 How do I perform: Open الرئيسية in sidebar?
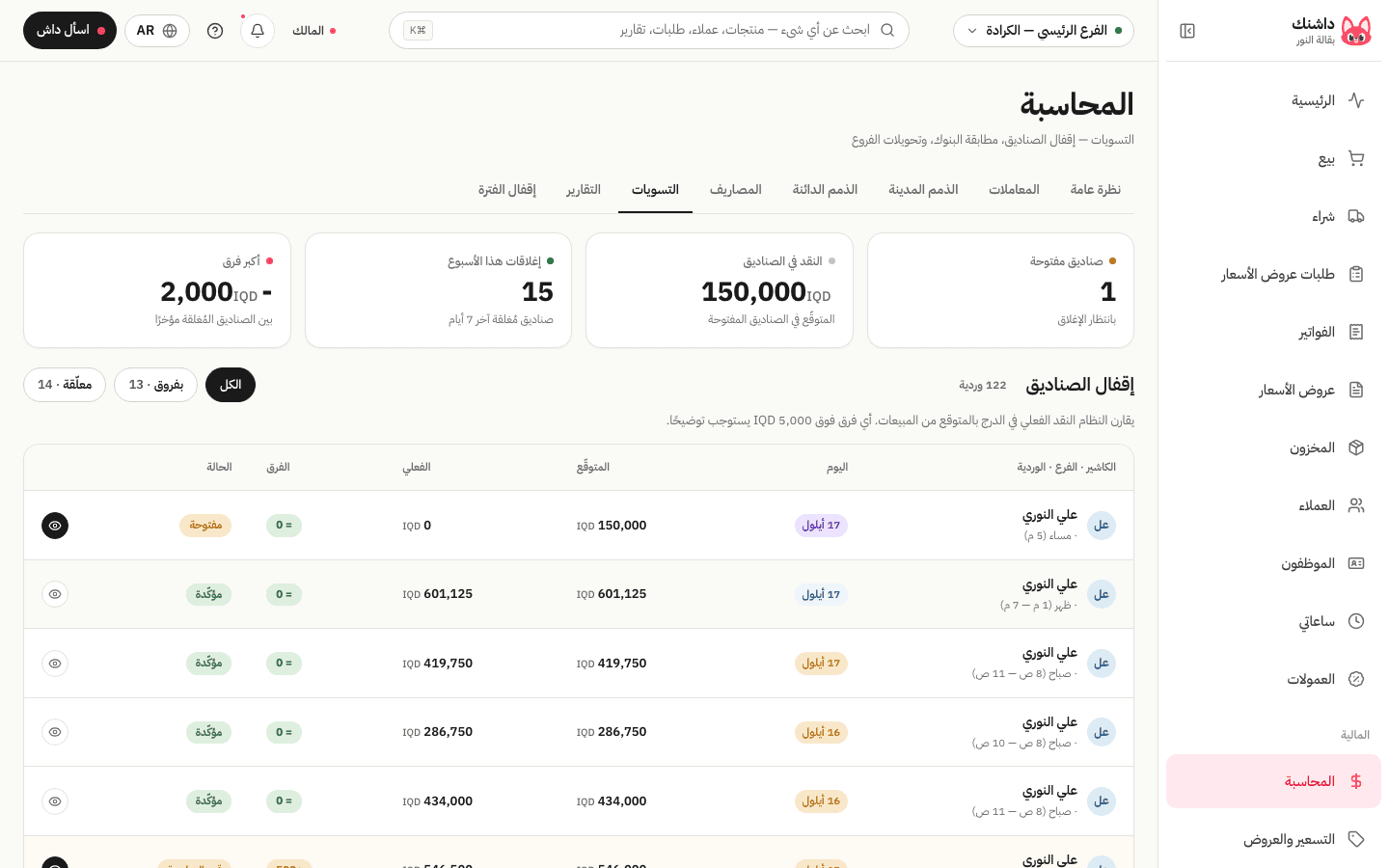point(1273,100)
